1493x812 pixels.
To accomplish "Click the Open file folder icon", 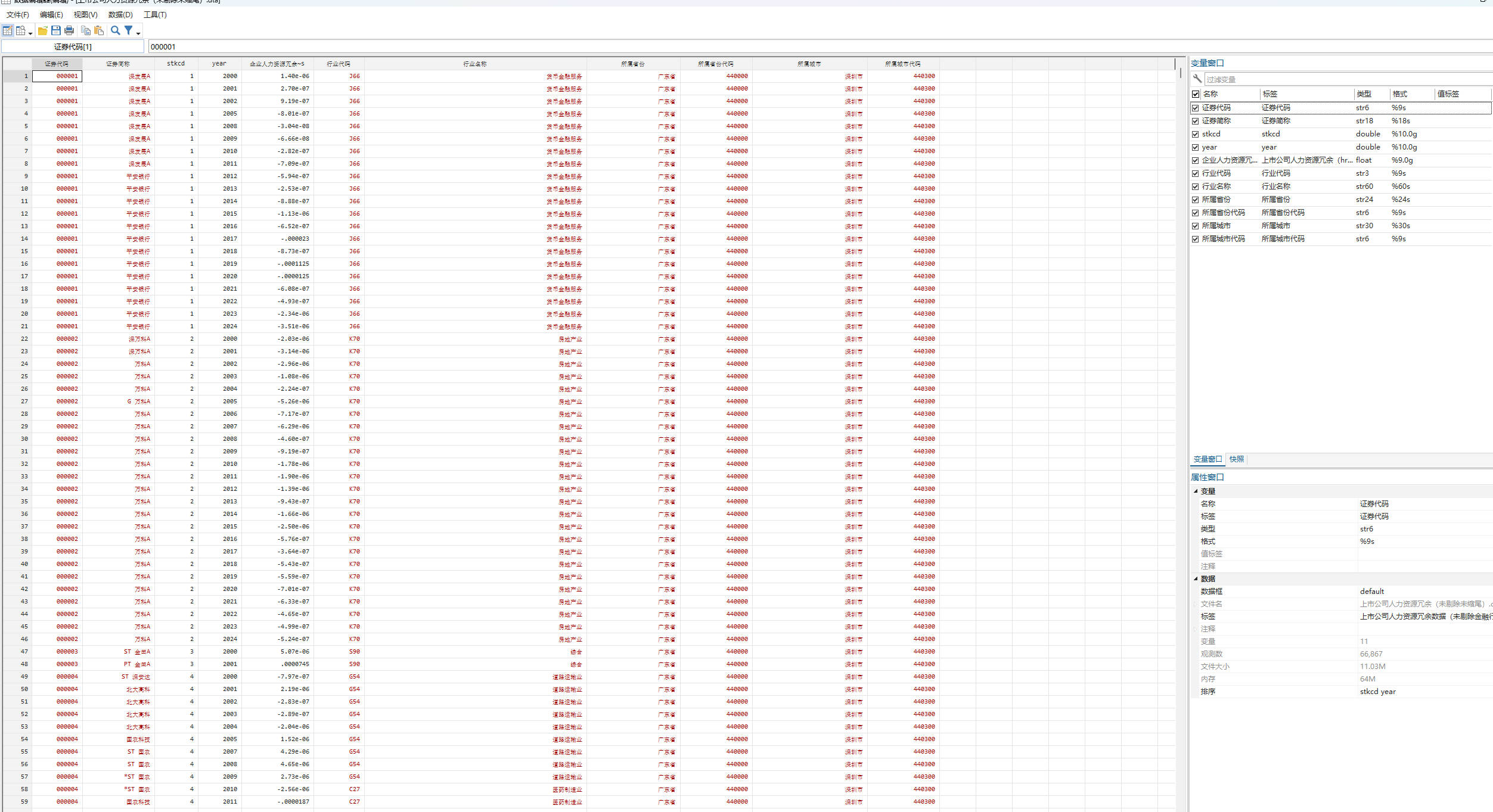I will [43, 30].
